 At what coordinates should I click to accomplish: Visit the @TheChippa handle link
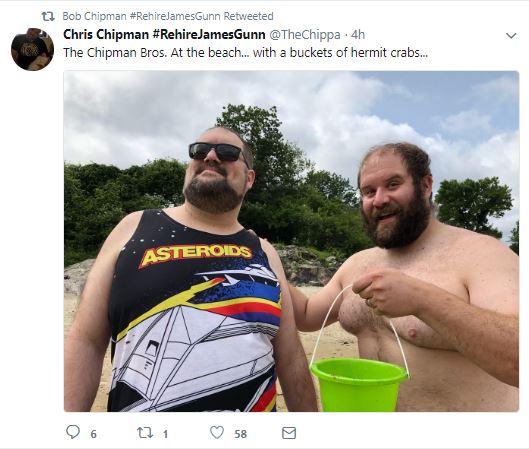tap(304, 35)
